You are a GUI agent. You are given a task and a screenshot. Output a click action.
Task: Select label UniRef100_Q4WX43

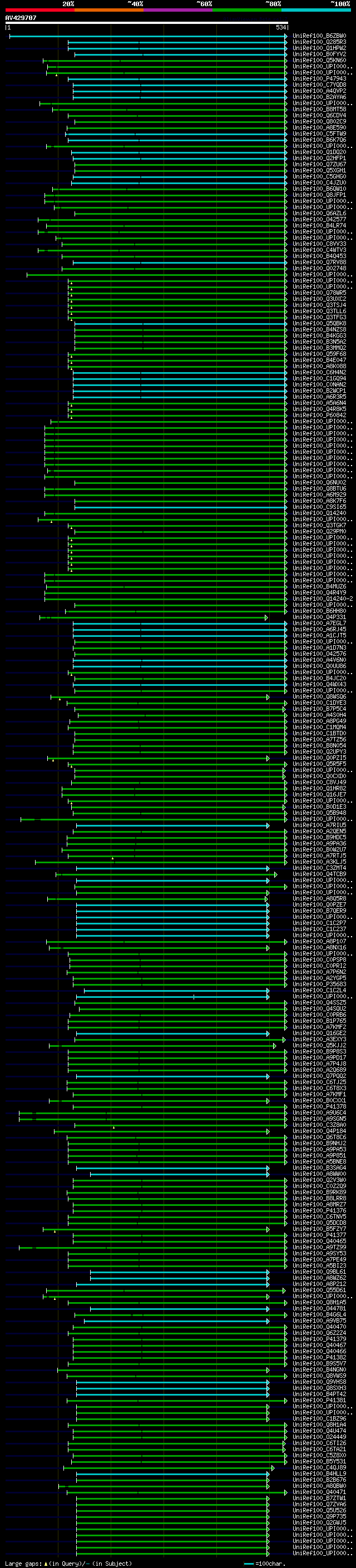[x=319, y=684]
